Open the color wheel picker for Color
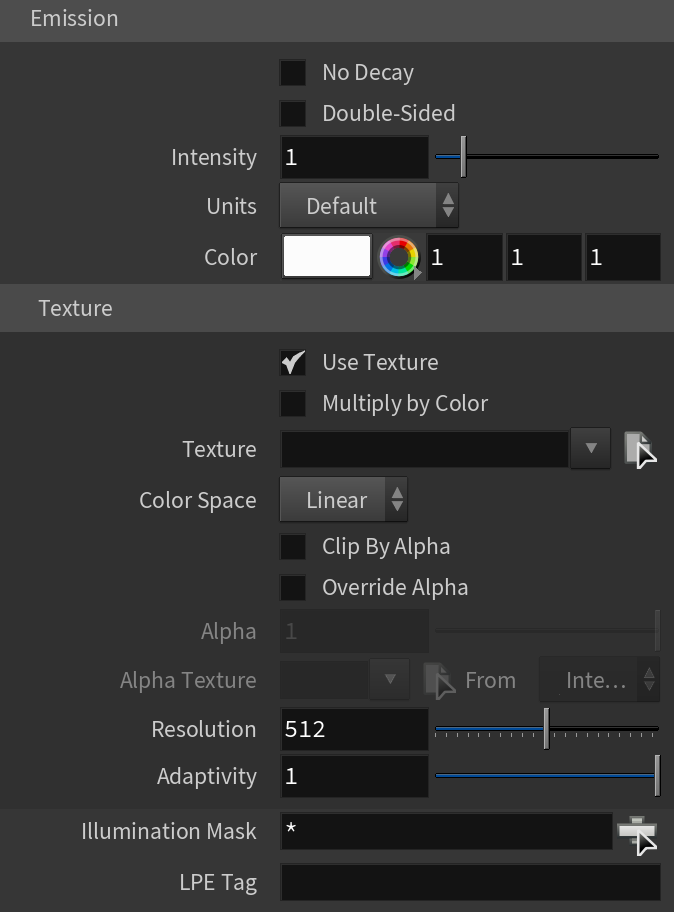 click(x=400, y=257)
